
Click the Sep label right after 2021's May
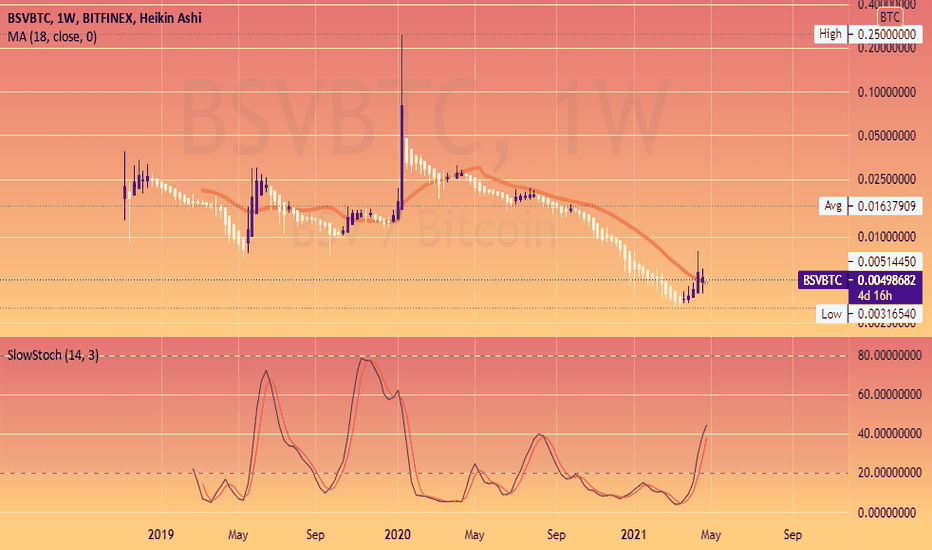pos(792,535)
